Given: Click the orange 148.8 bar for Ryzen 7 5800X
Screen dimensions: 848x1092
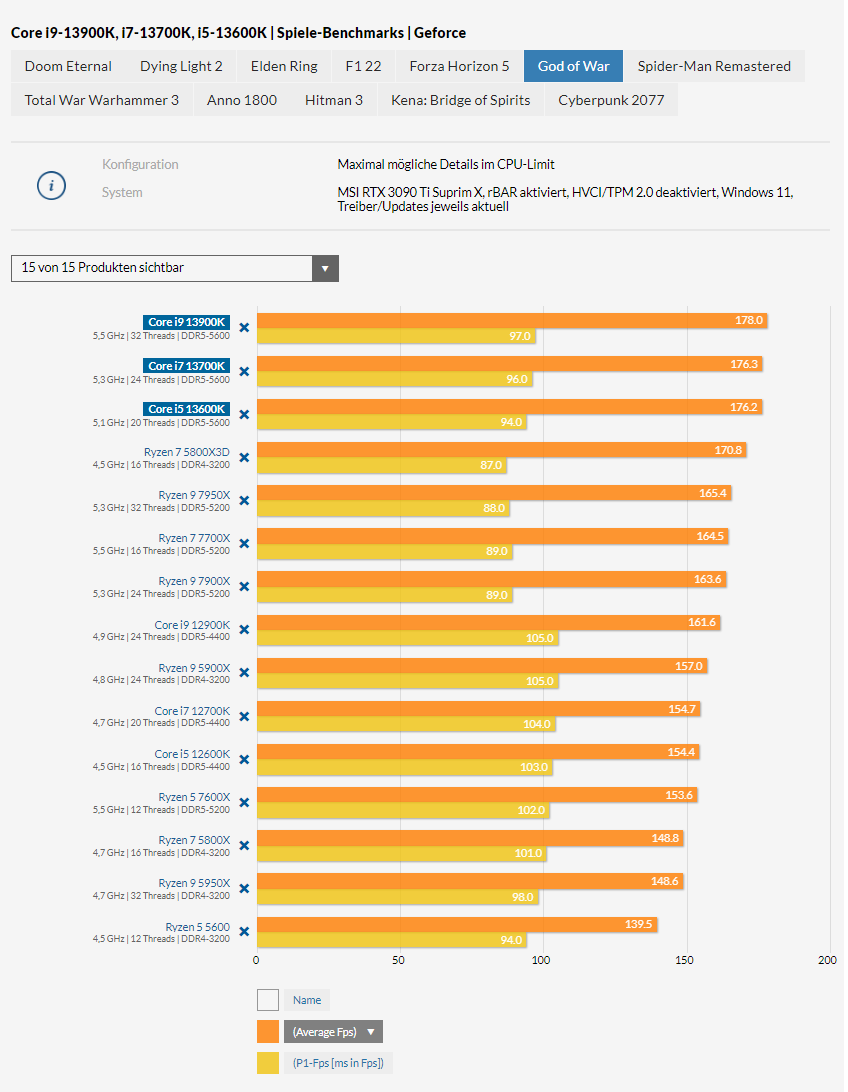Looking at the screenshot, I should pyautogui.click(x=471, y=838).
